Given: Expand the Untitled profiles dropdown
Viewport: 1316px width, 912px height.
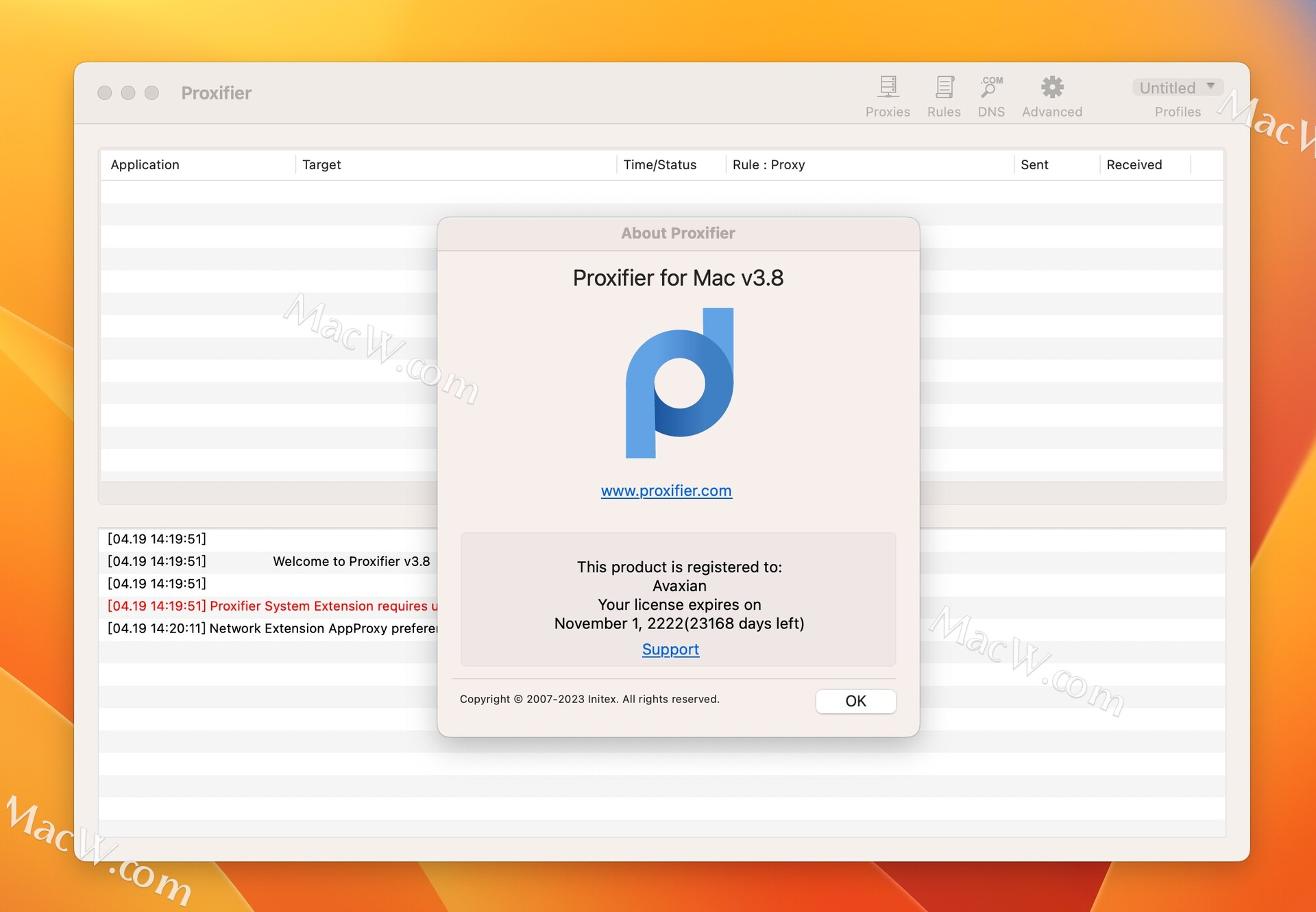Looking at the screenshot, I should tap(1177, 88).
